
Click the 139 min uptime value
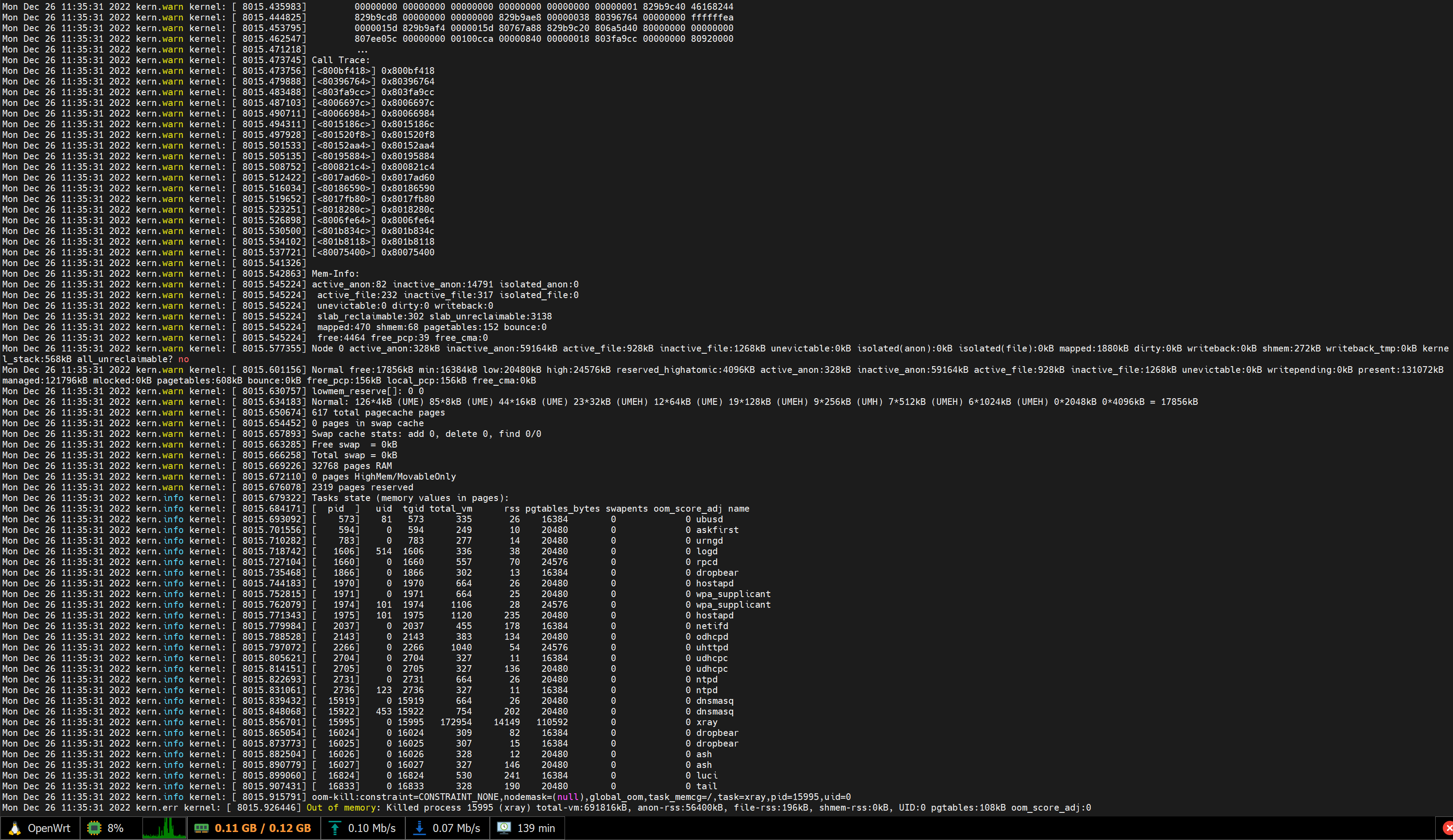pyautogui.click(x=536, y=828)
